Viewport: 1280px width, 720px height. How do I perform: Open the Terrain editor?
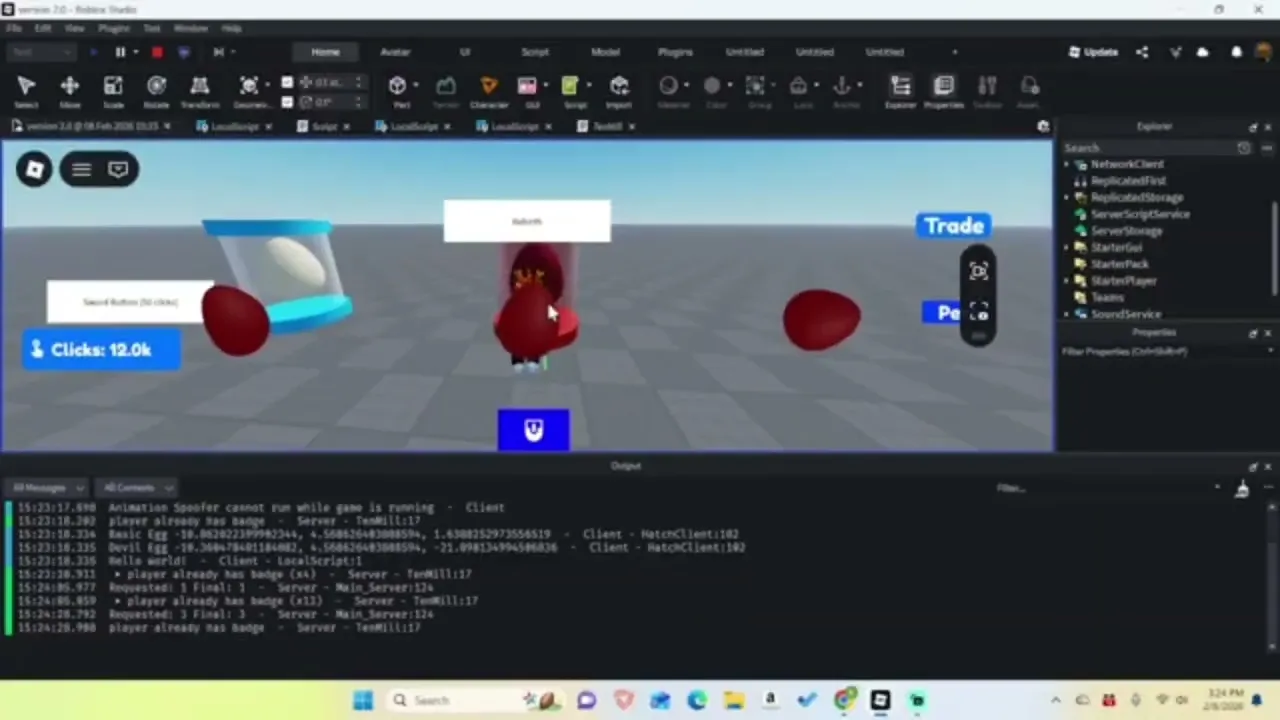coord(445,91)
